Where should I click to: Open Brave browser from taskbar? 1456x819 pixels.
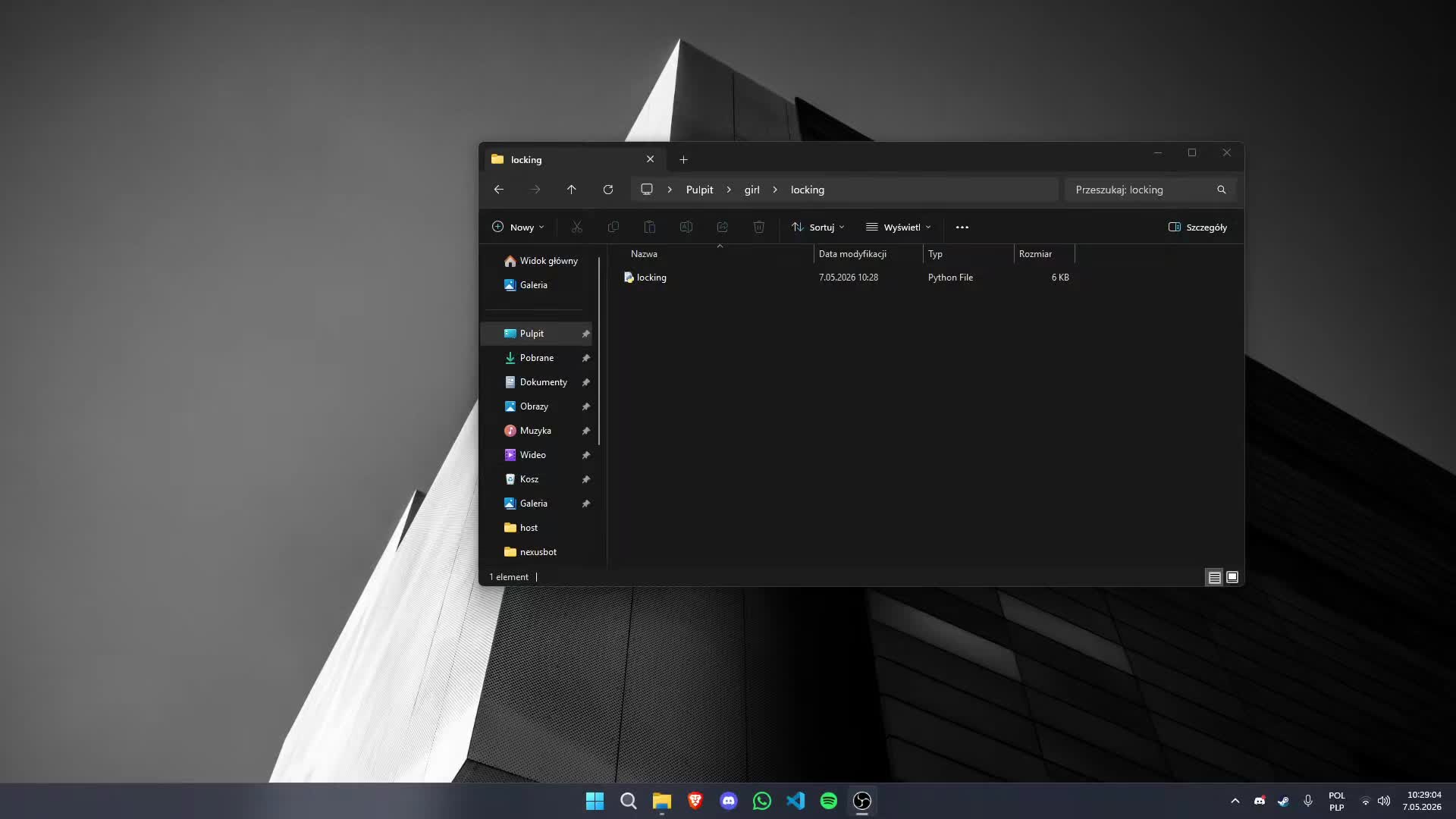(x=695, y=801)
